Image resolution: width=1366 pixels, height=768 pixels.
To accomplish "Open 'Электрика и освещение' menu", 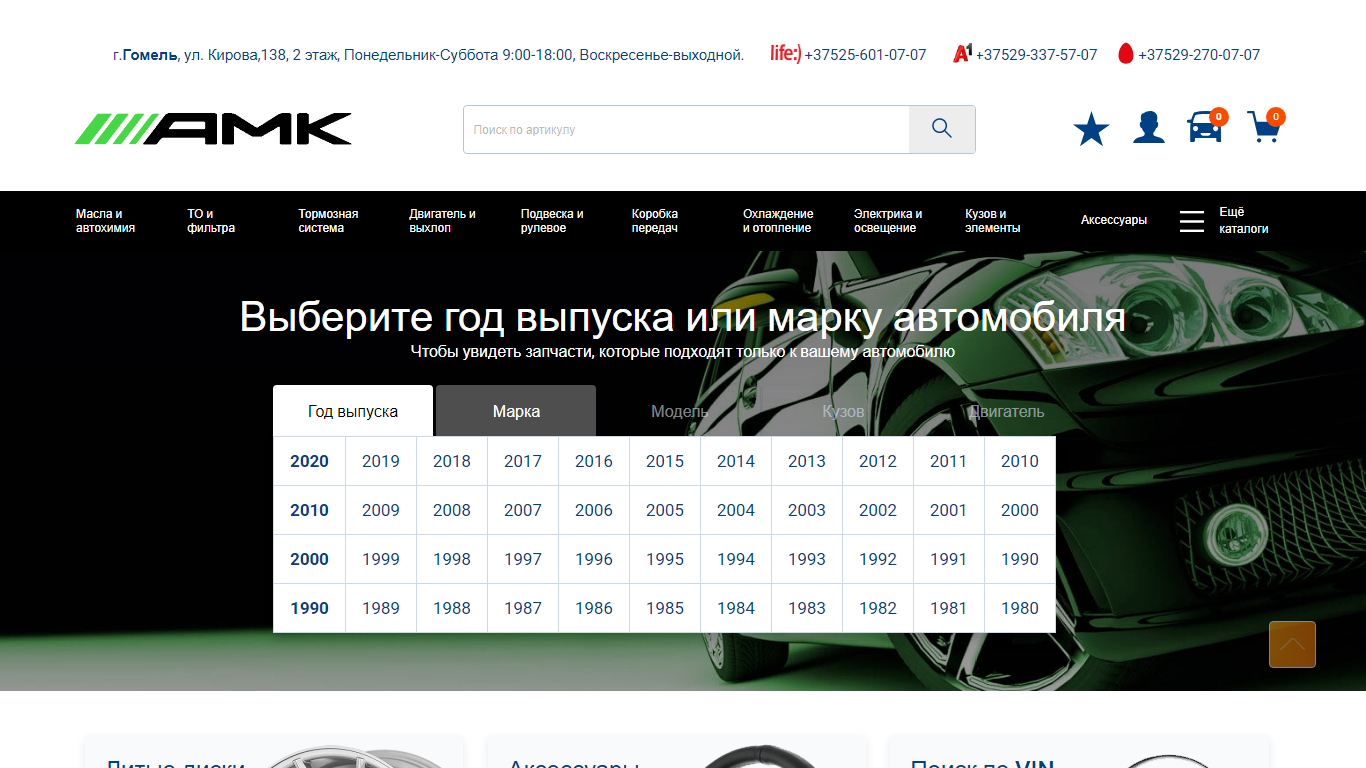I will click(888, 221).
